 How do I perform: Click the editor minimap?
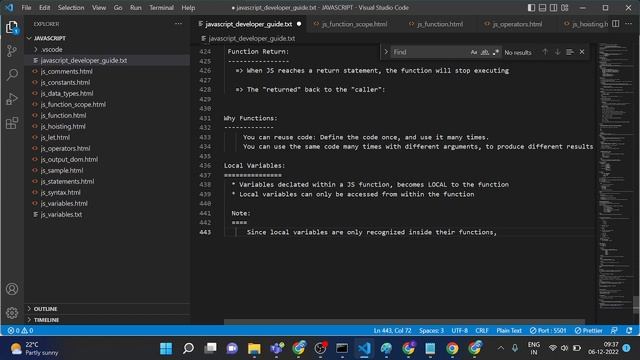point(616,176)
